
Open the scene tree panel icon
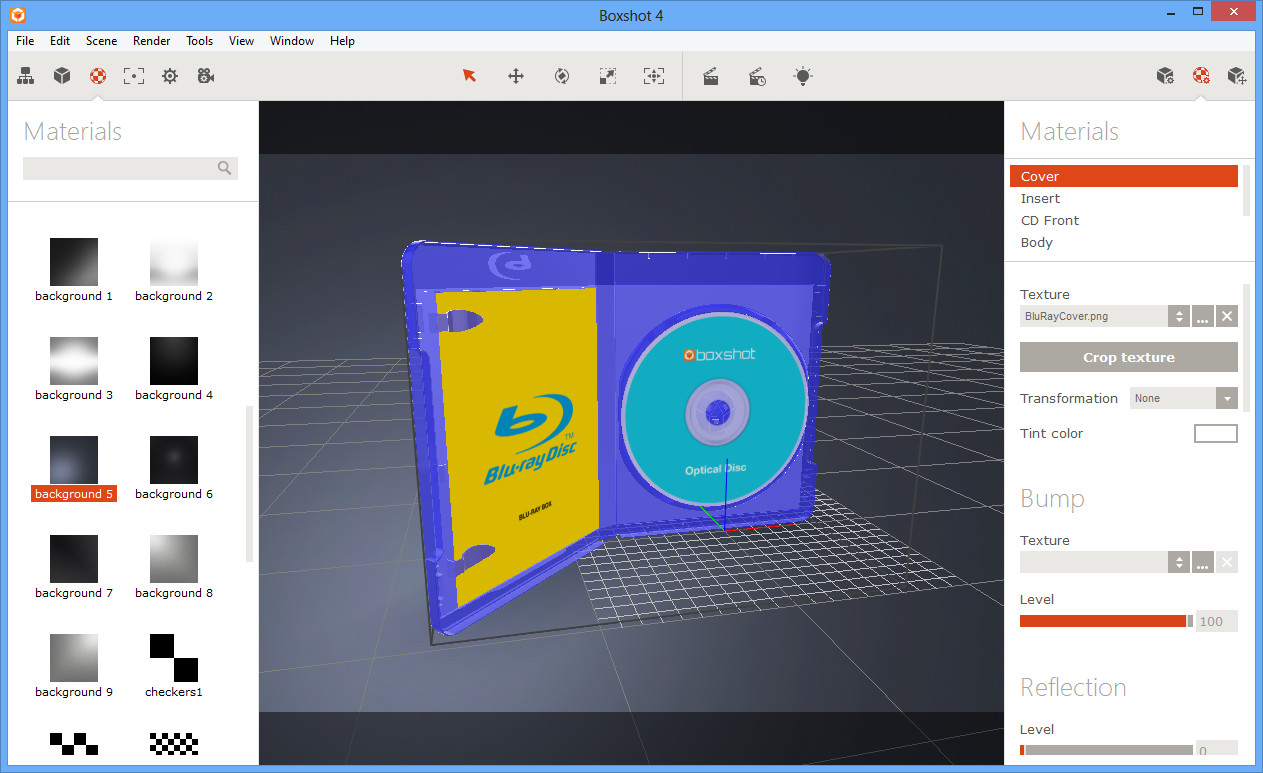coord(26,76)
